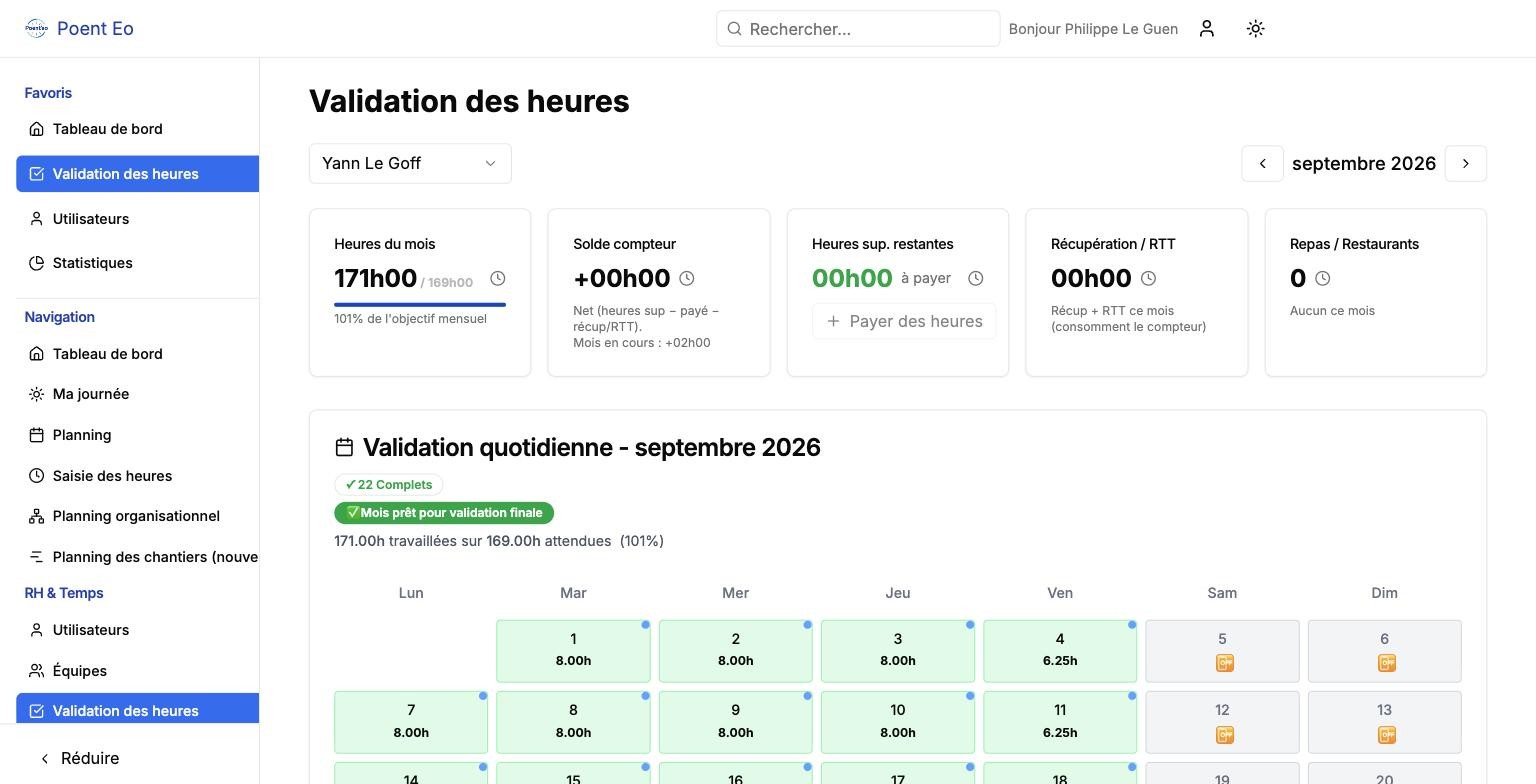Open day 2 cell in calendar
The height and width of the screenshot is (784, 1536).
[x=736, y=651]
